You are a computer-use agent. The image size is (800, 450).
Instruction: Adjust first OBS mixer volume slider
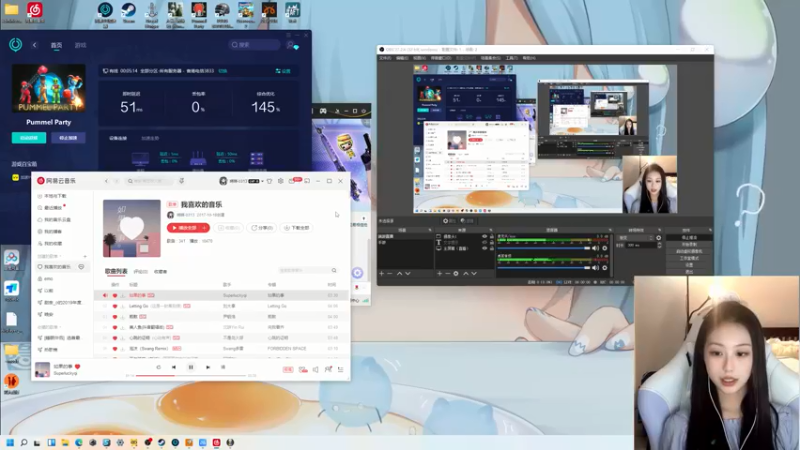[x=543, y=248]
